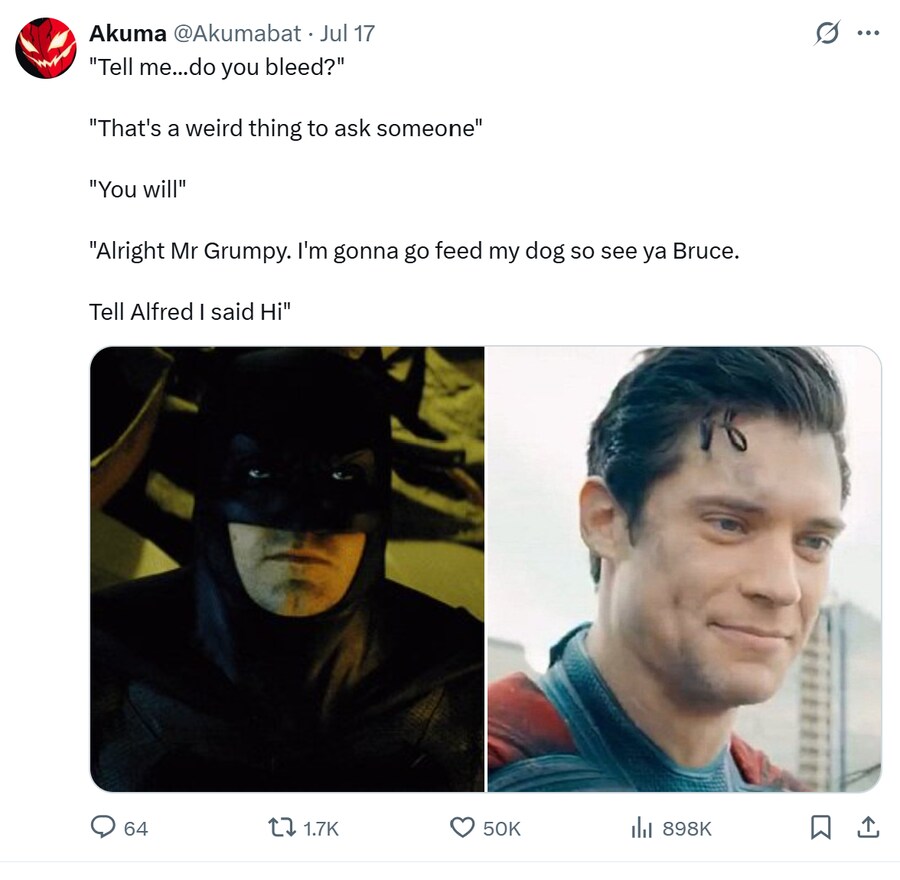Click the repost arrows icon
Image resolution: width=900 pixels, height=880 pixels.
pyautogui.click(x=282, y=828)
